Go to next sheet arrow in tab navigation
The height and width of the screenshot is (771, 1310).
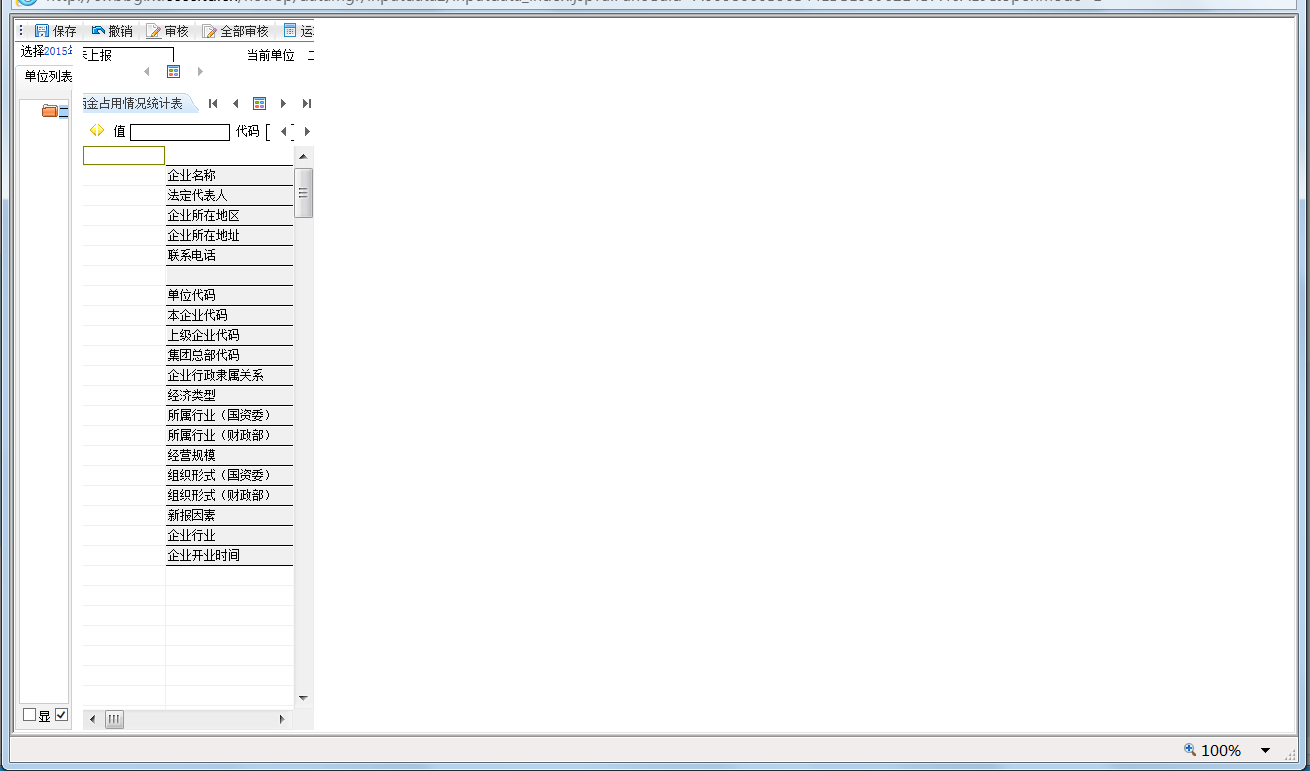(x=283, y=103)
